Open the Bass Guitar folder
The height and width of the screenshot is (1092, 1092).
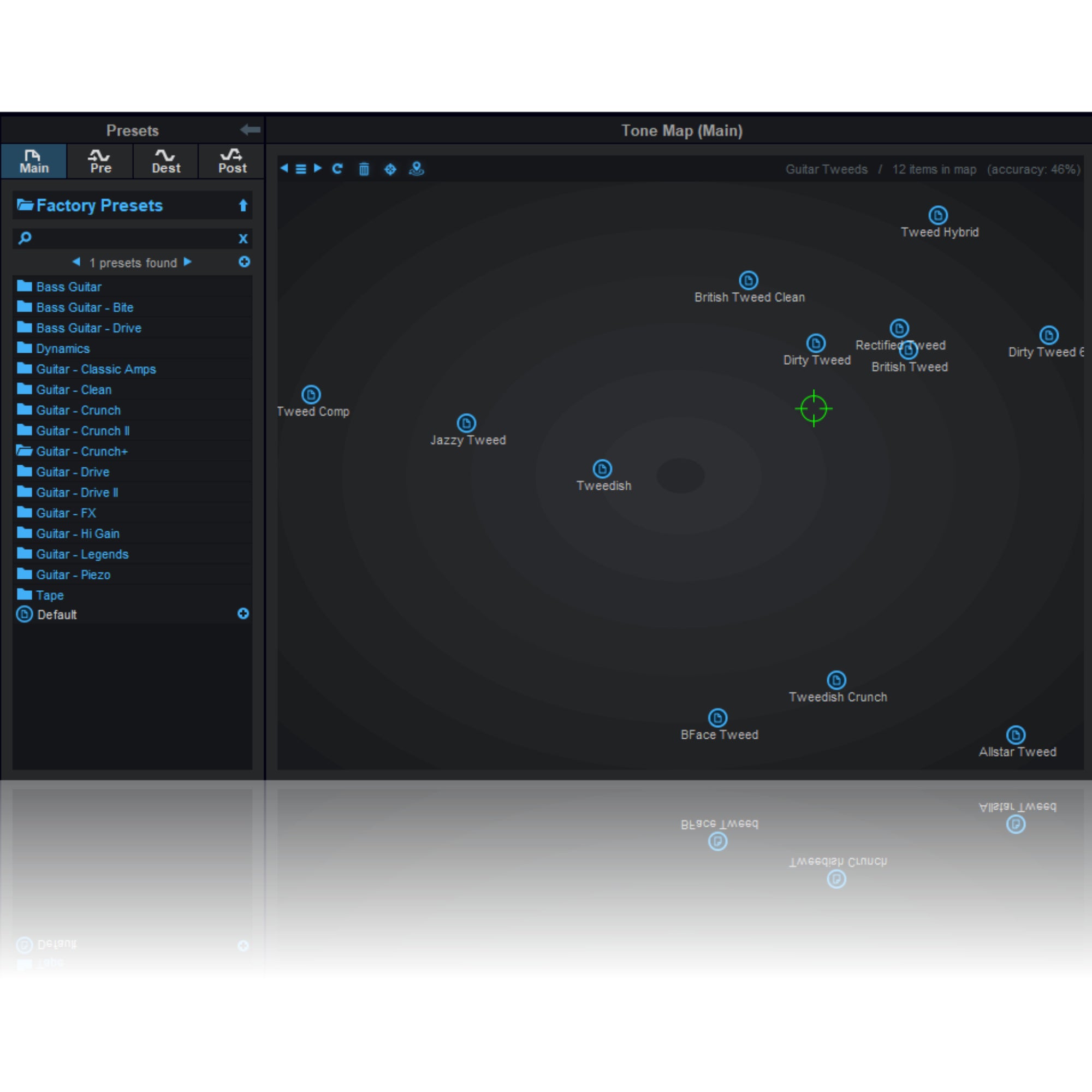tap(133, 287)
